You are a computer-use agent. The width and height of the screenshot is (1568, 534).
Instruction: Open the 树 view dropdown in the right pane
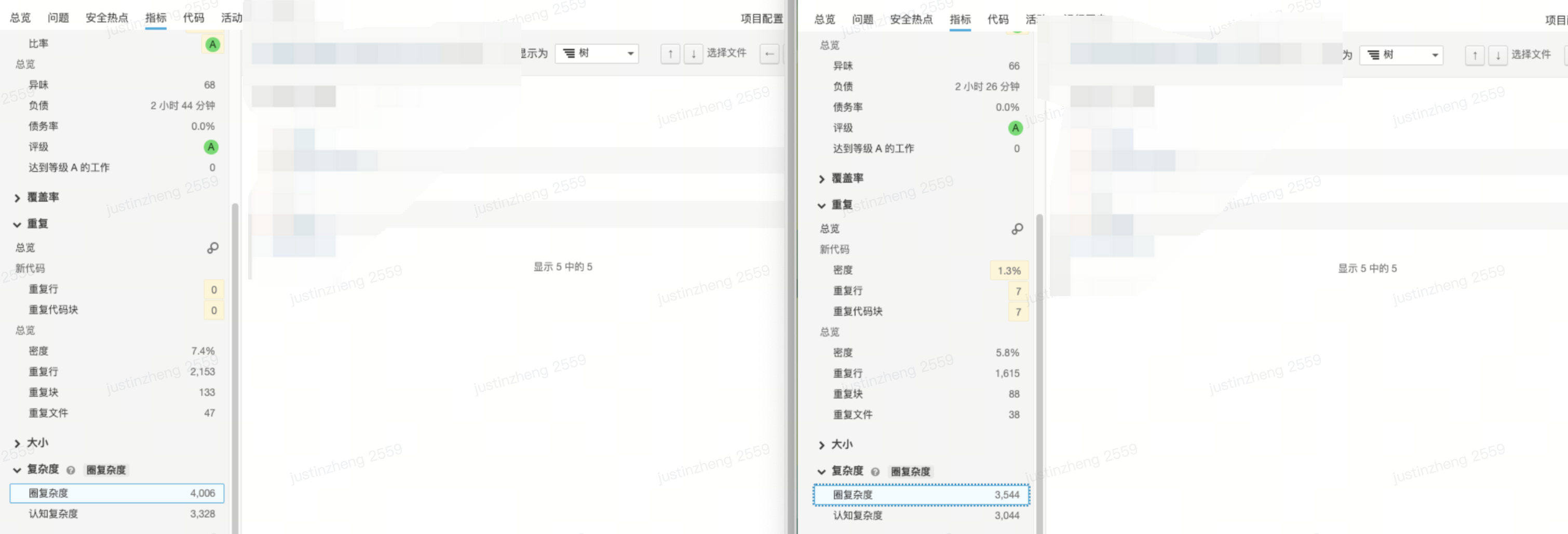[x=1401, y=56]
